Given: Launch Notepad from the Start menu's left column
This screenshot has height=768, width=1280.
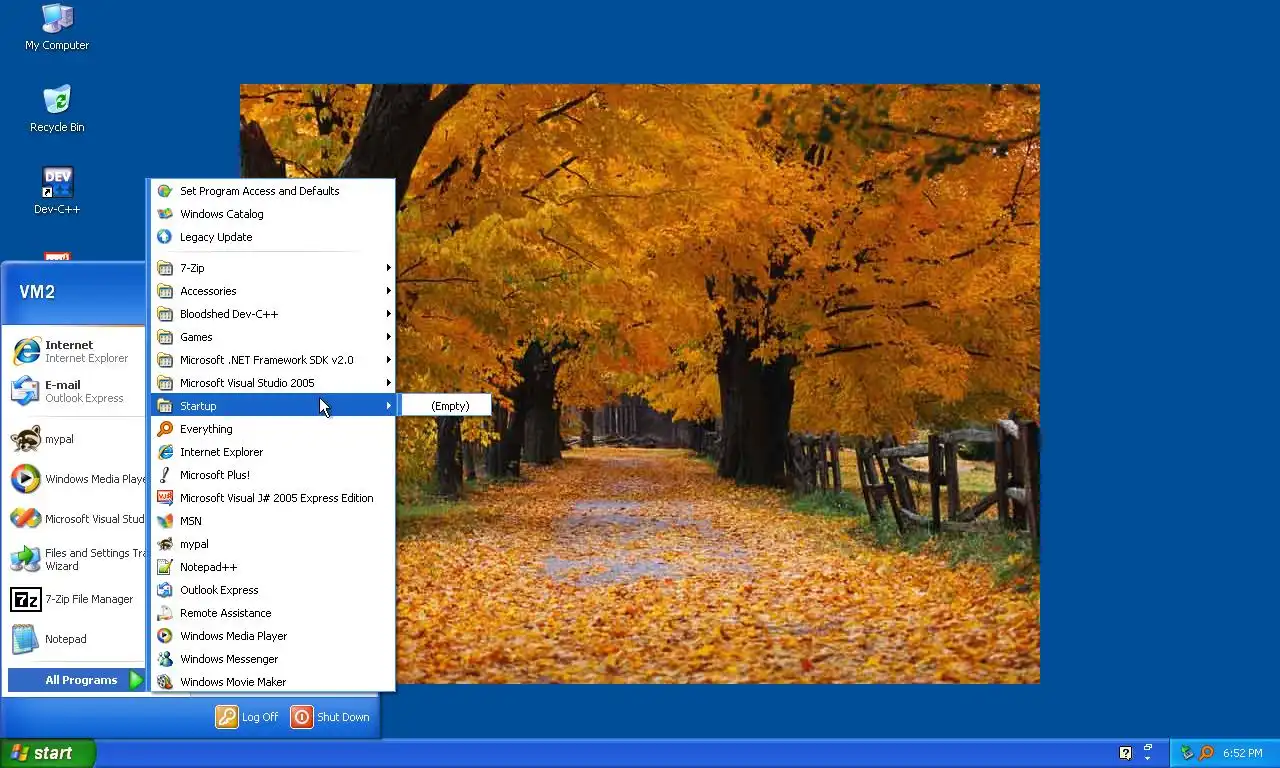Looking at the screenshot, I should (76, 639).
